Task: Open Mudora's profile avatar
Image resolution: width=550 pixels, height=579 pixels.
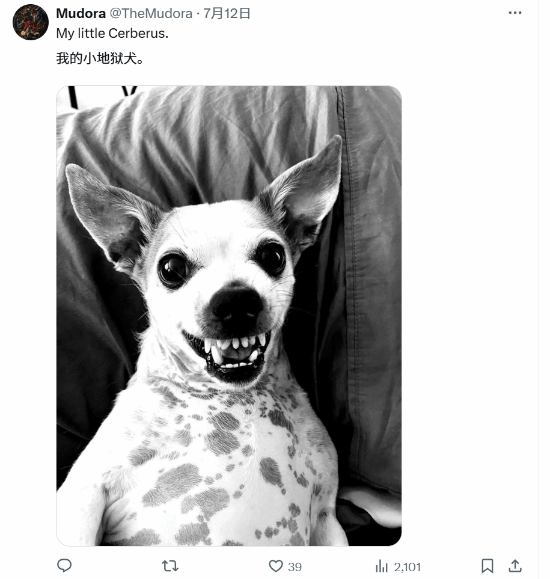Action: tap(31, 22)
